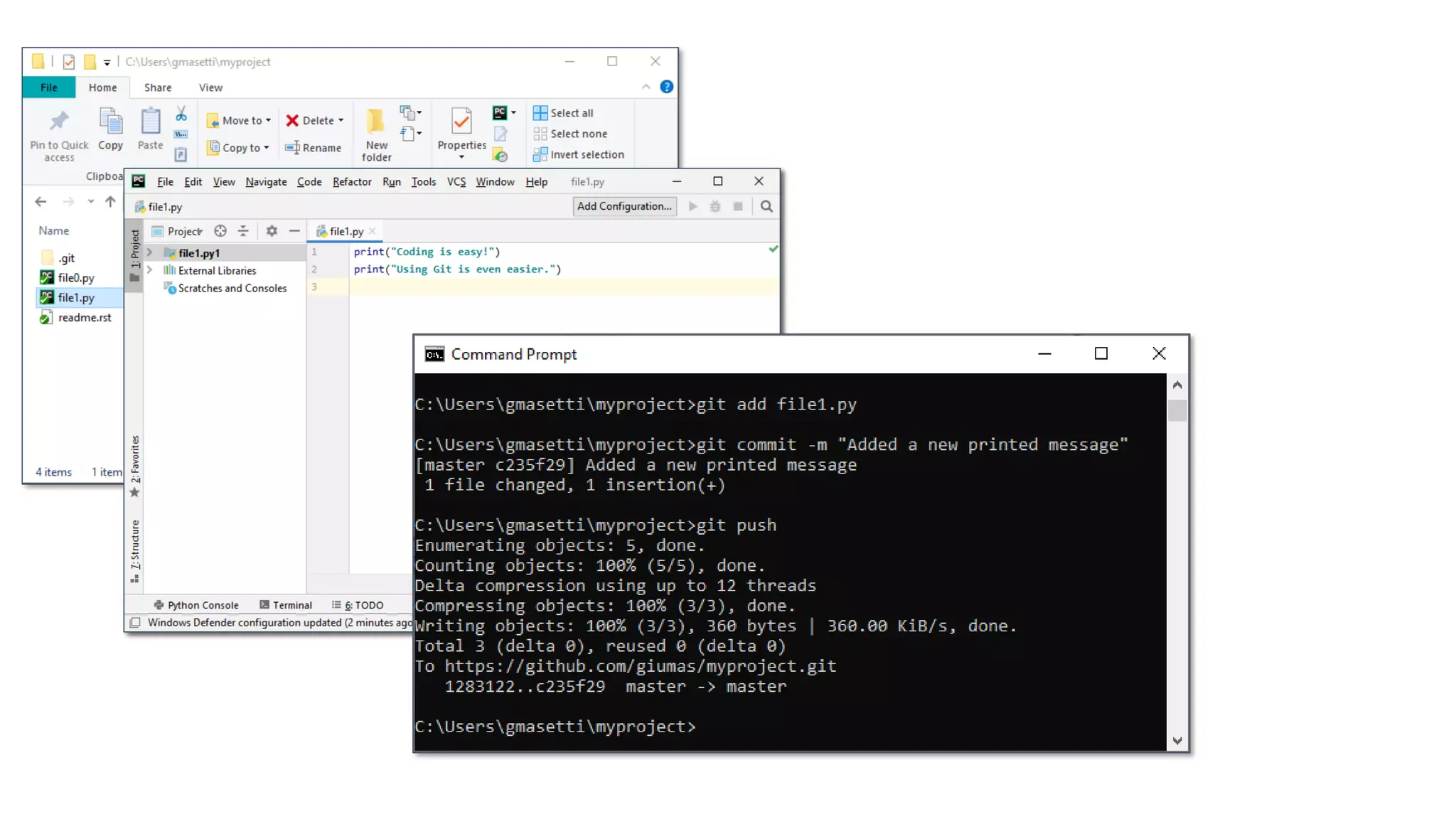Toggle the PyCharm status bar square icon
Screen dimensions: 1456x819
[x=135, y=623]
